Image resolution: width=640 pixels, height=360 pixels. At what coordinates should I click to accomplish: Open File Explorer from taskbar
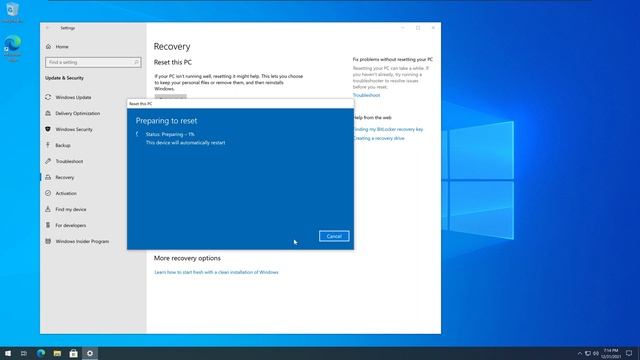point(57,353)
